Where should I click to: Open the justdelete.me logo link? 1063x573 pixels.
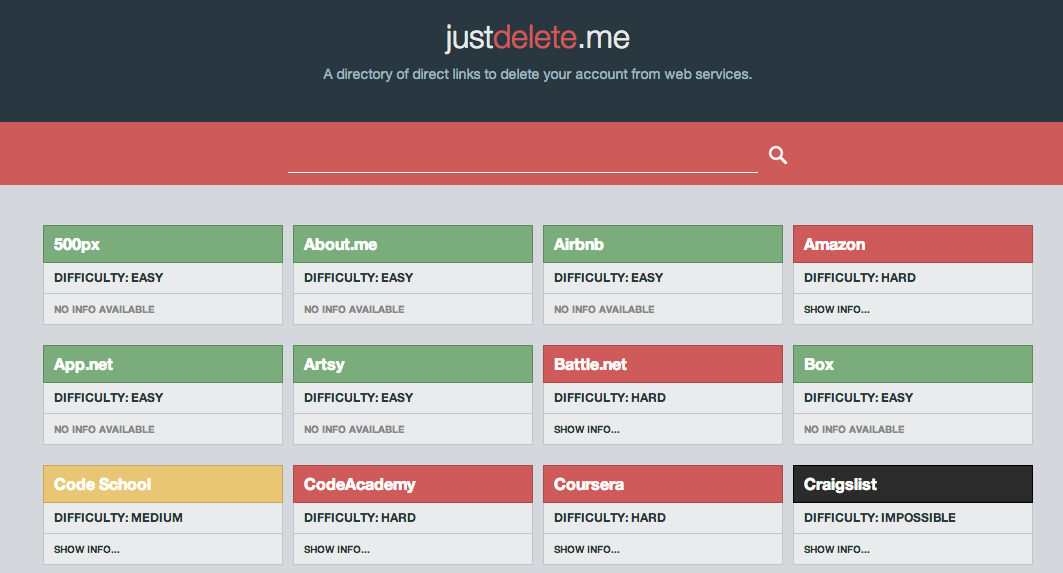(x=537, y=38)
